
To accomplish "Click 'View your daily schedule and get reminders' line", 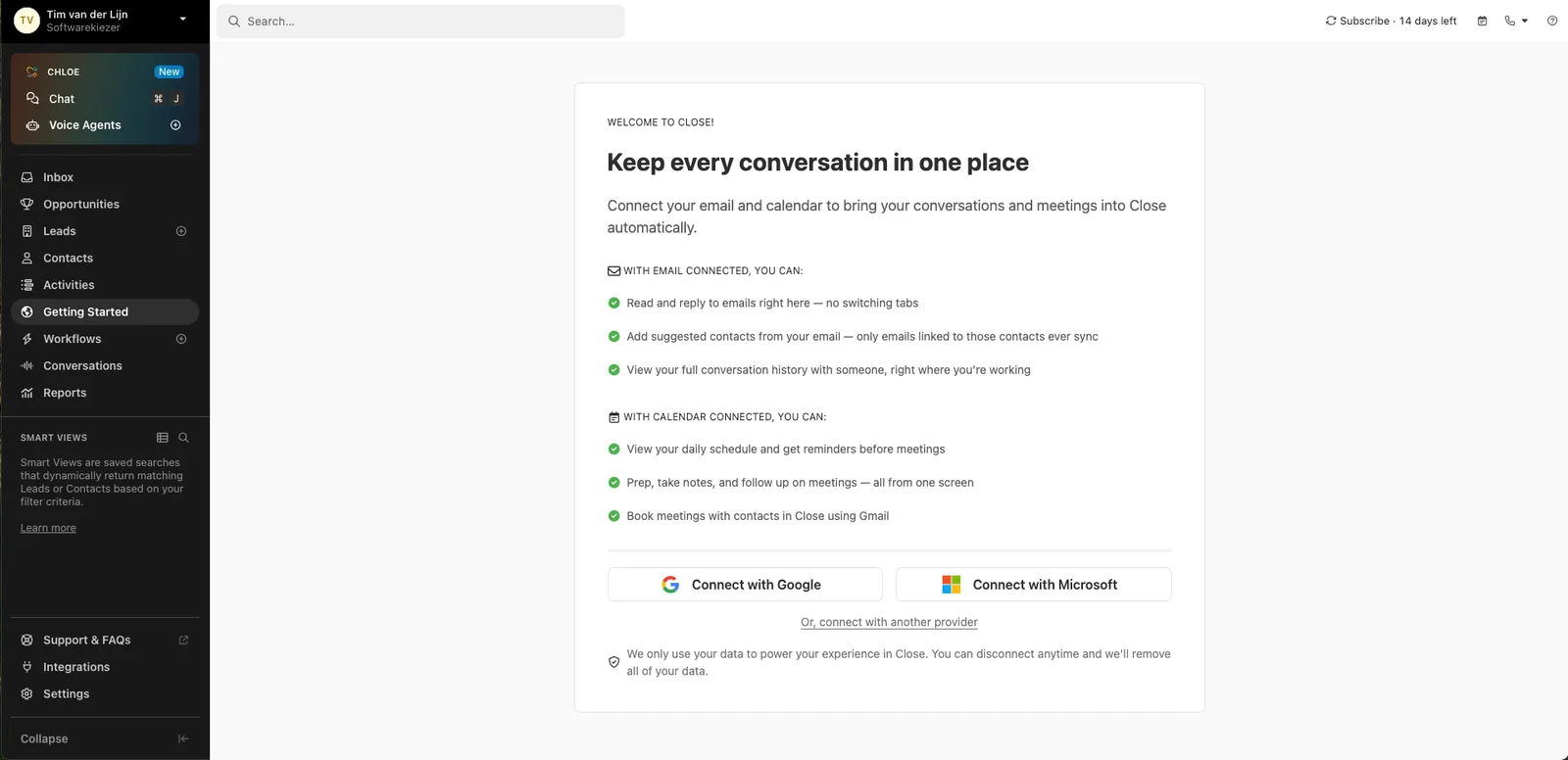I will (x=786, y=450).
